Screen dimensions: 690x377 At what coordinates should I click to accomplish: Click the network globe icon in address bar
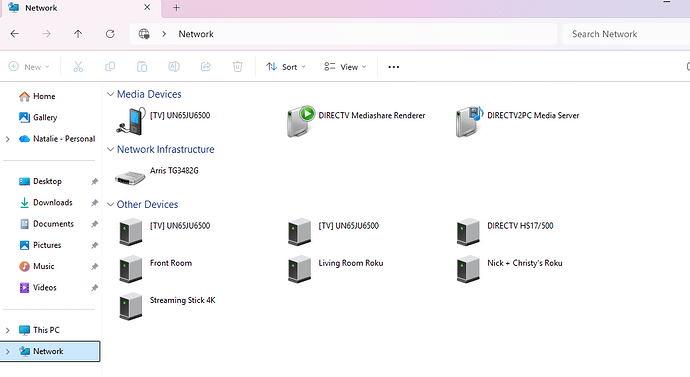click(x=144, y=34)
